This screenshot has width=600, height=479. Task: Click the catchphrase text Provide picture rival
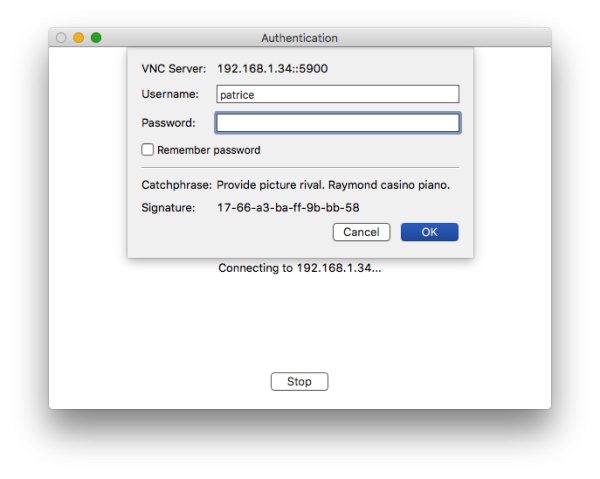[x=271, y=185]
